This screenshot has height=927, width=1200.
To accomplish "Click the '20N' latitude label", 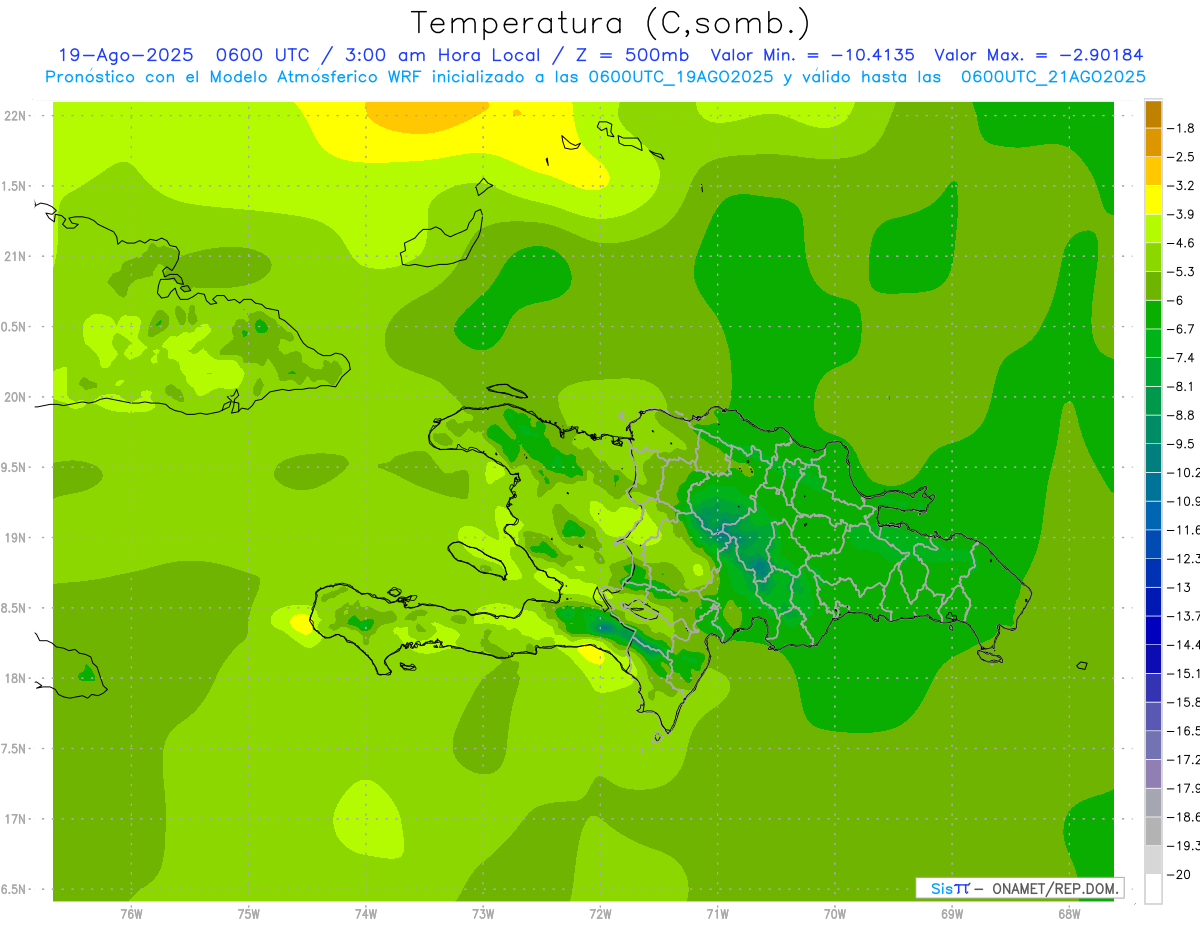I will pos(15,397).
